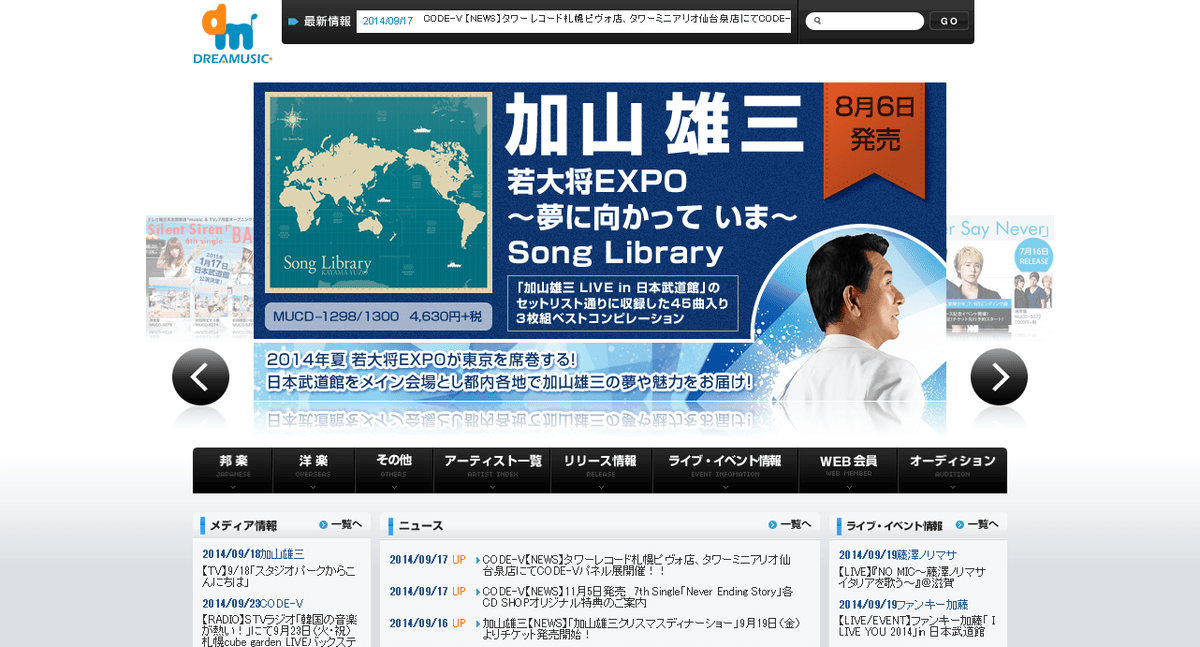Click the ニュース section heading
This screenshot has width=1200, height=647.
(421, 525)
